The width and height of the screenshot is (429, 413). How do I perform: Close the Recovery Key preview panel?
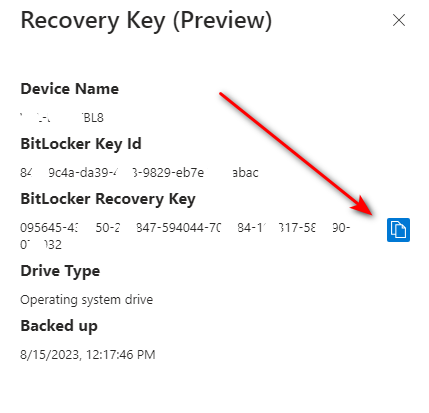(x=399, y=20)
